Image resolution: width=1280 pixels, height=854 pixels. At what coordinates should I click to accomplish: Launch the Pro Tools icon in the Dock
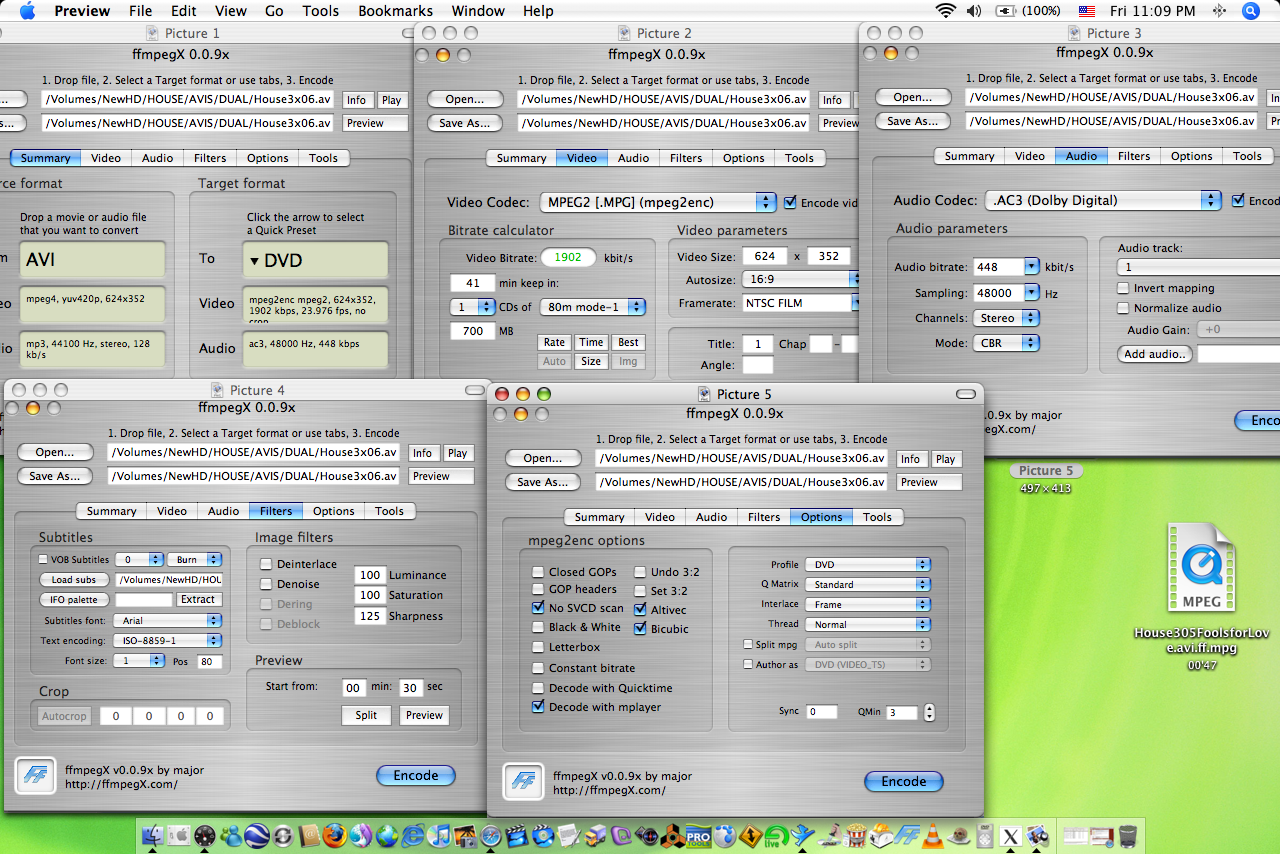697,834
